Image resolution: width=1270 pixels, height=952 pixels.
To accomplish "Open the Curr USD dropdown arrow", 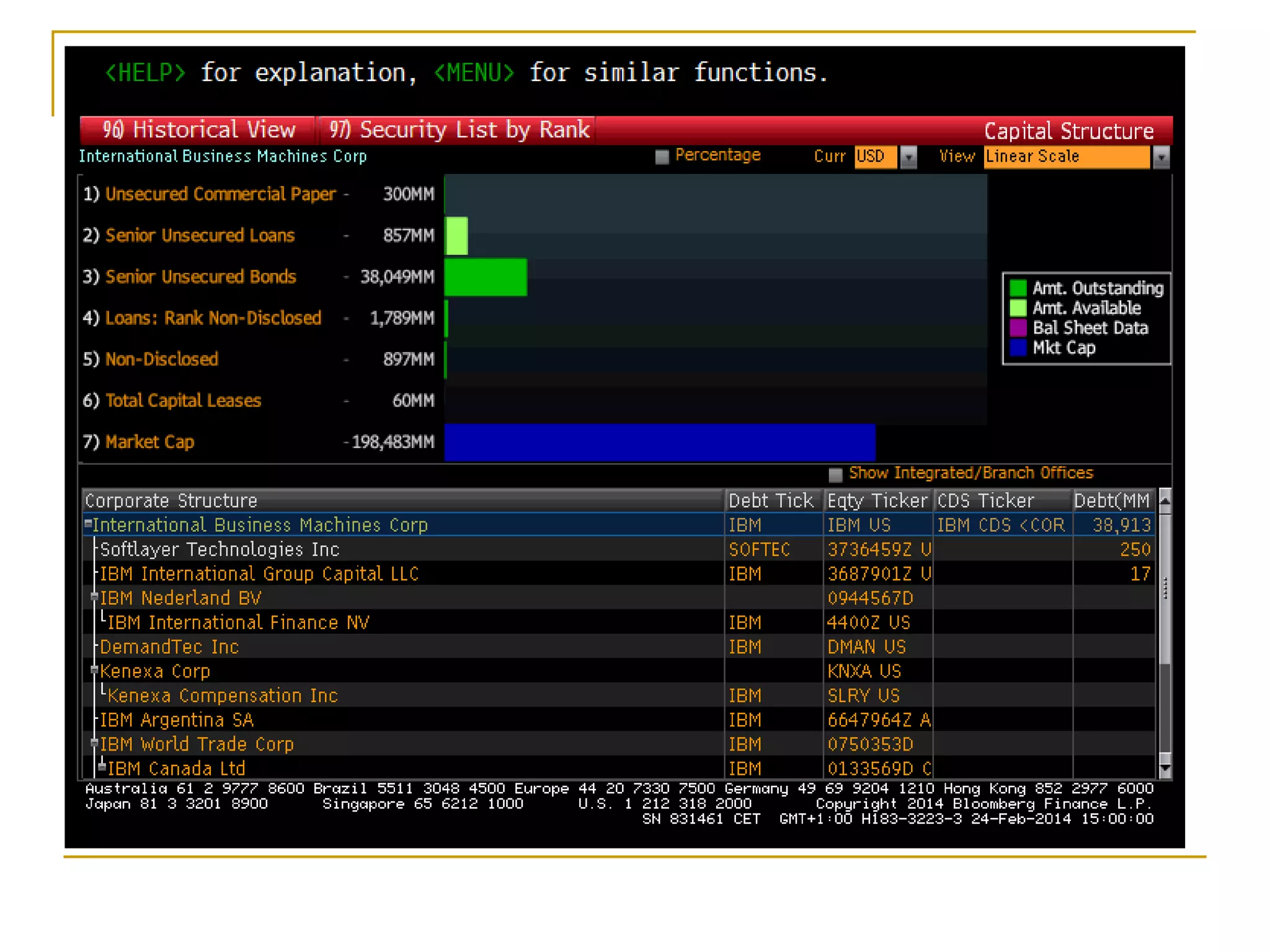I will click(x=908, y=157).
